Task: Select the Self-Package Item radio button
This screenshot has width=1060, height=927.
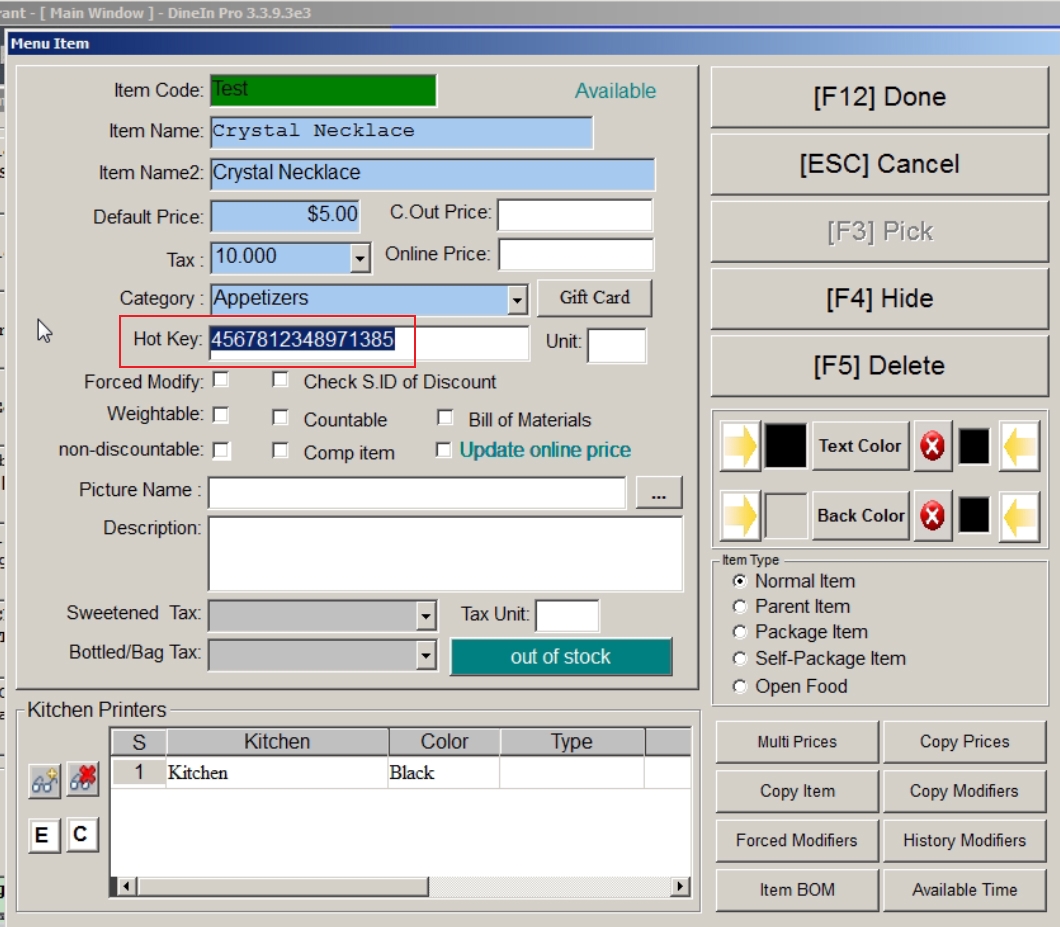Action: pyautogui.click(x=740, y=659)
